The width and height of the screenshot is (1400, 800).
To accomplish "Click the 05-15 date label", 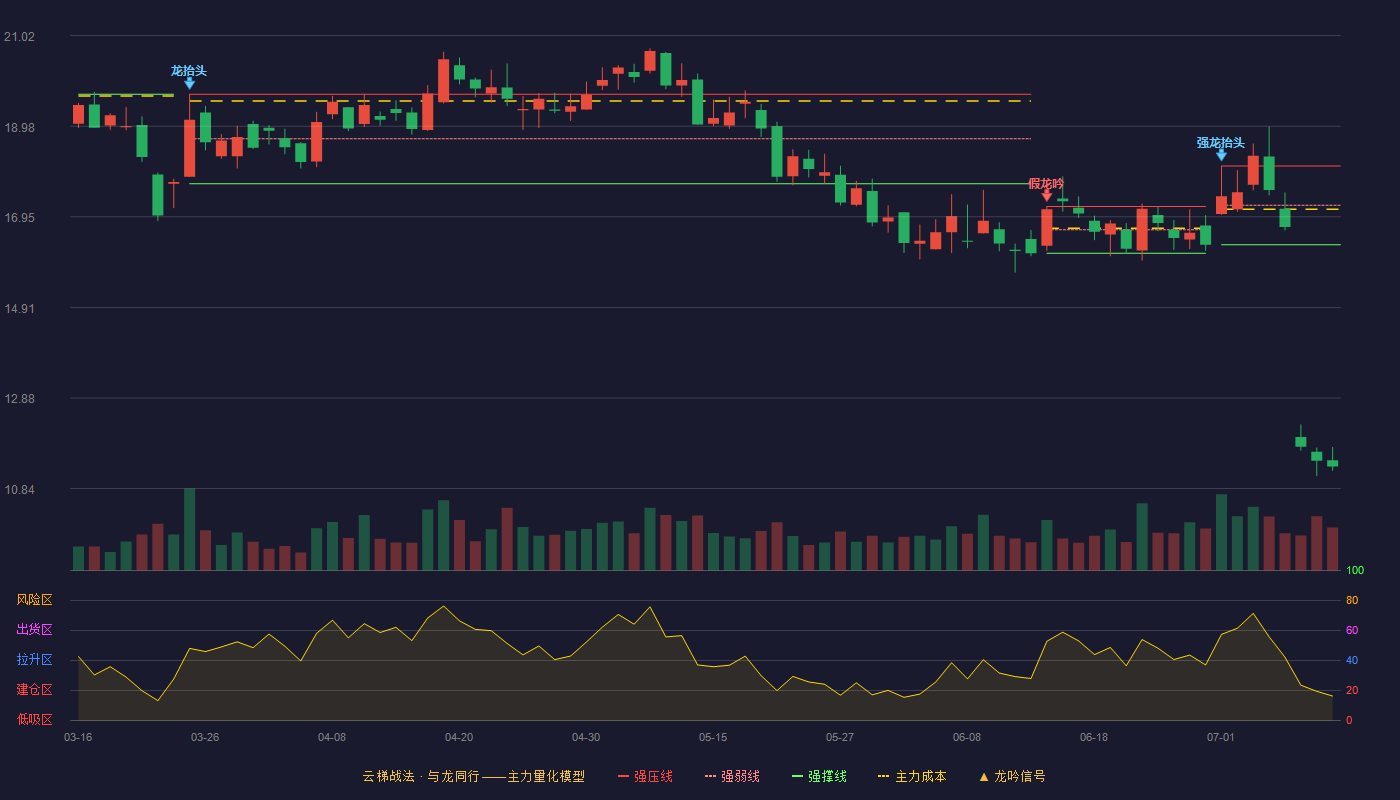I will [x=713, y=737].
